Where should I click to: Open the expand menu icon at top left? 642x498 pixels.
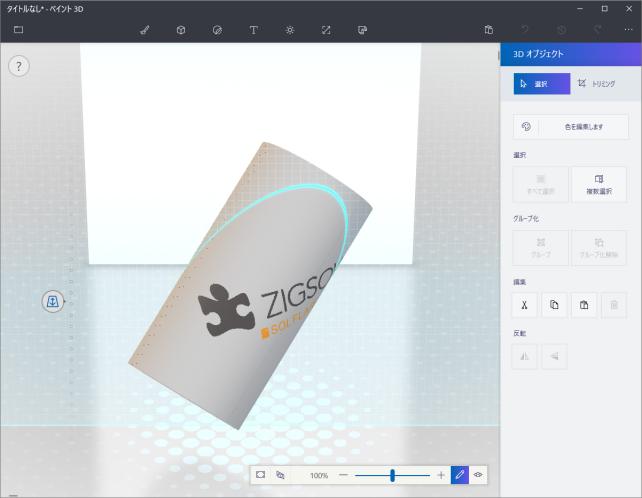point(18,29)
